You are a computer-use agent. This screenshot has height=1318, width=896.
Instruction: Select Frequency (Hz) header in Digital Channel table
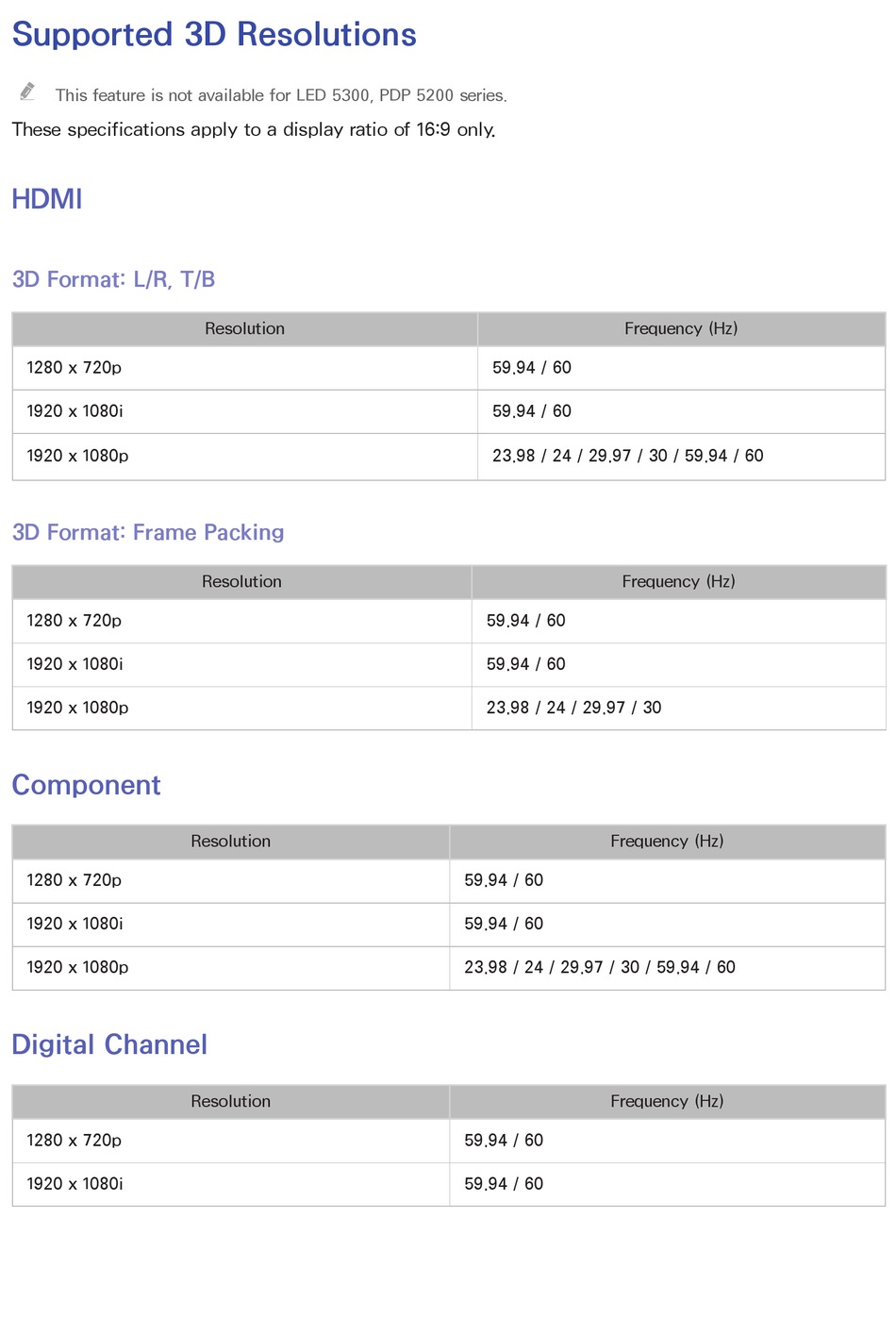(667, 1101)
